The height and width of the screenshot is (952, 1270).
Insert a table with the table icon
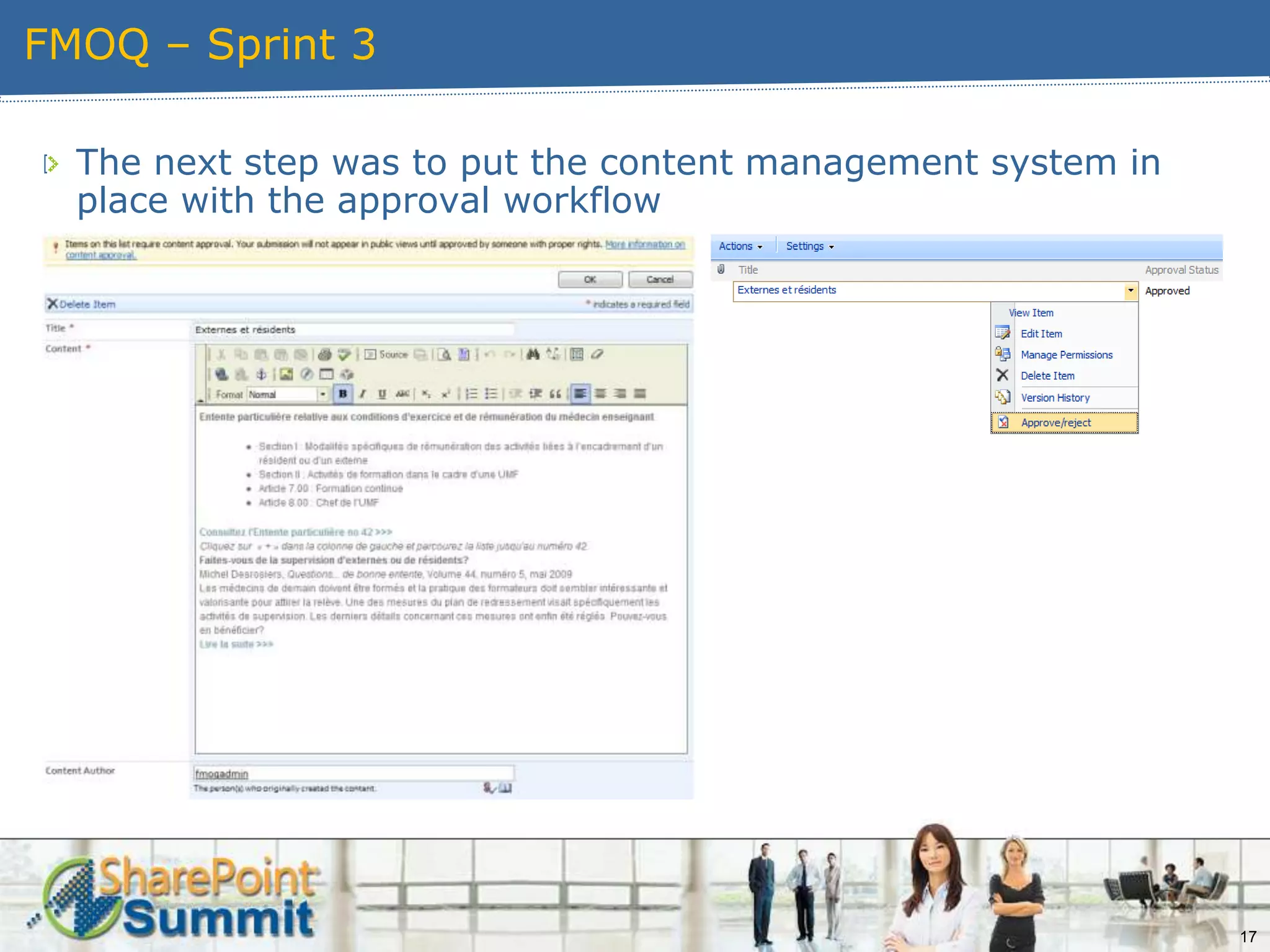tap(326, 374)
